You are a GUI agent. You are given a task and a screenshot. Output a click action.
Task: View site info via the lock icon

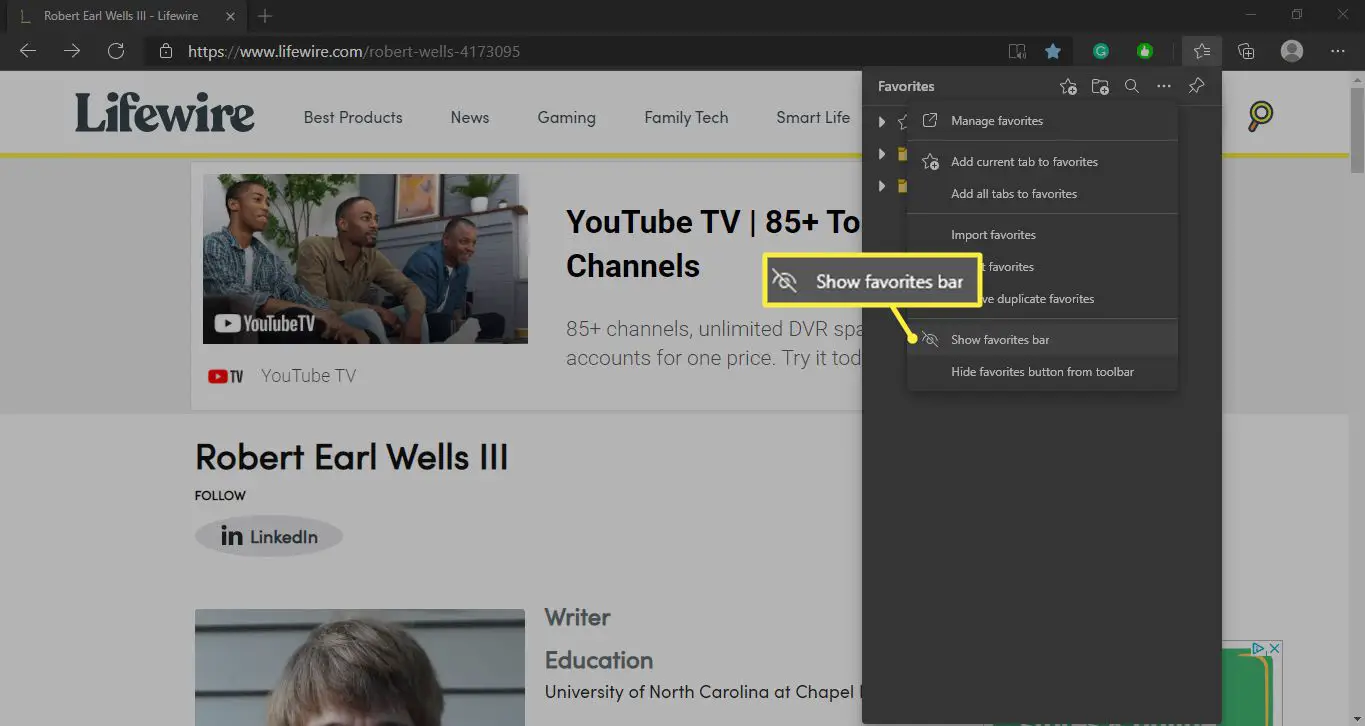point(166,51)
